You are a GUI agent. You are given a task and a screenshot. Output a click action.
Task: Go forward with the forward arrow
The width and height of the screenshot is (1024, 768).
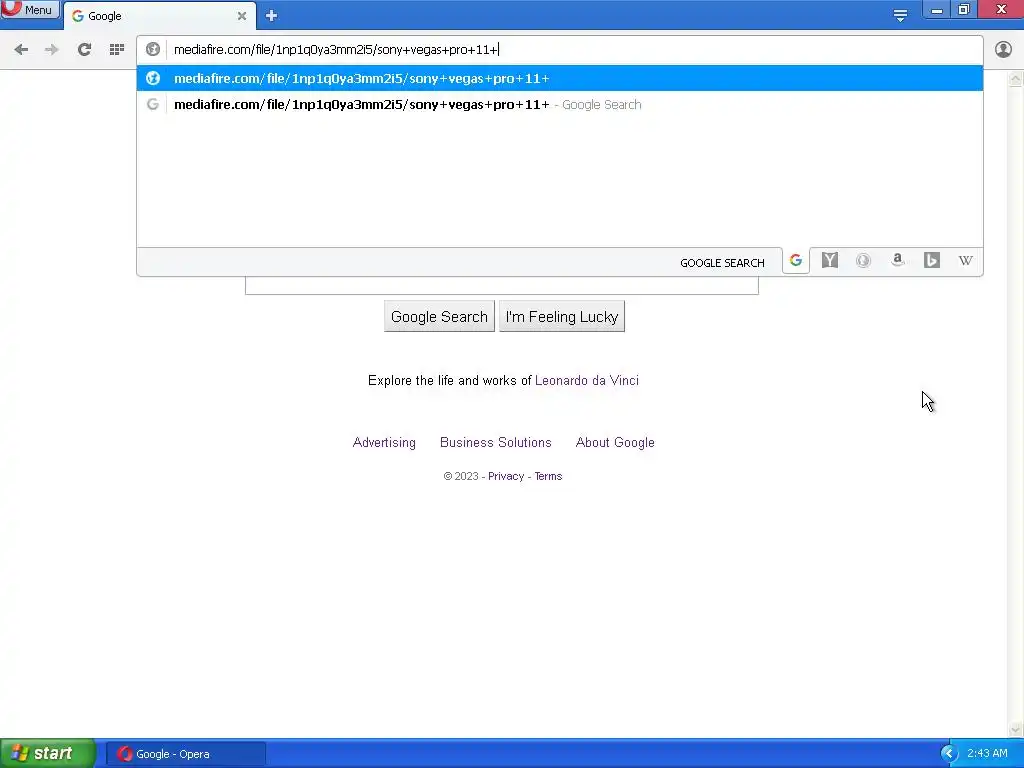click(52, 50)
